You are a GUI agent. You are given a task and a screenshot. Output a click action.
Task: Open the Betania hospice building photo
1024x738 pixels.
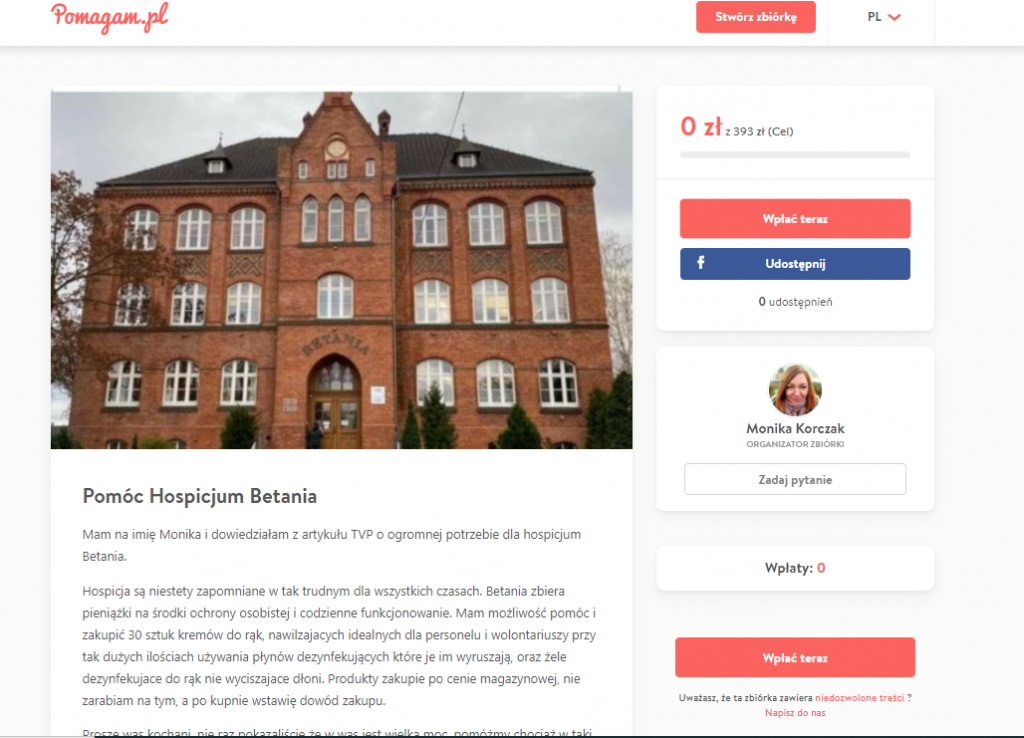click(342, 270)
